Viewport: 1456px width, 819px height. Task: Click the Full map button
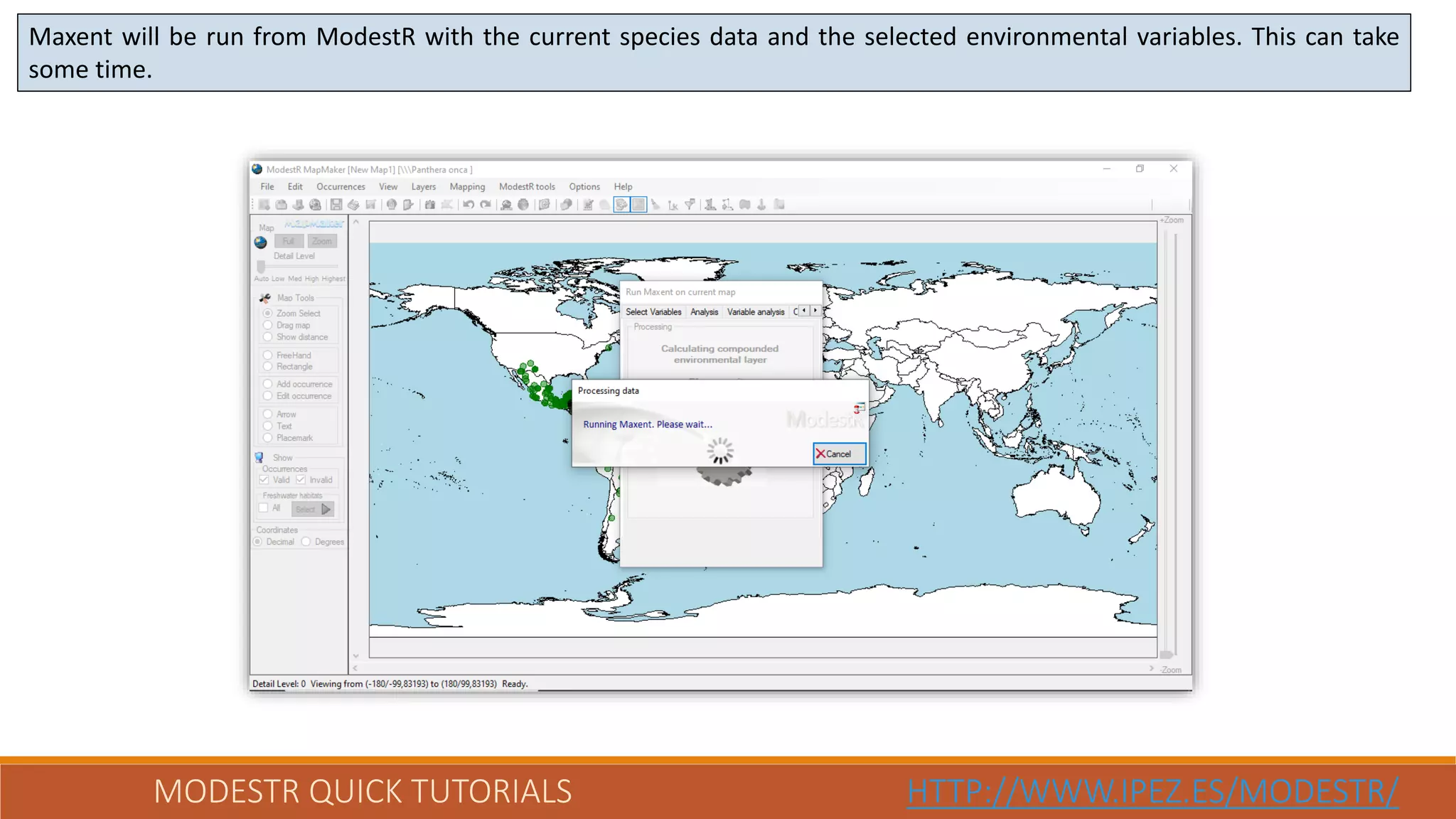[289, 241]
